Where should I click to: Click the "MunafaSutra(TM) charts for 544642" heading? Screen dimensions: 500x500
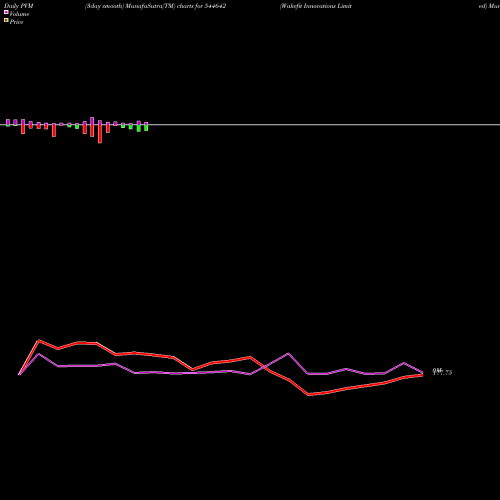[176, 6]
